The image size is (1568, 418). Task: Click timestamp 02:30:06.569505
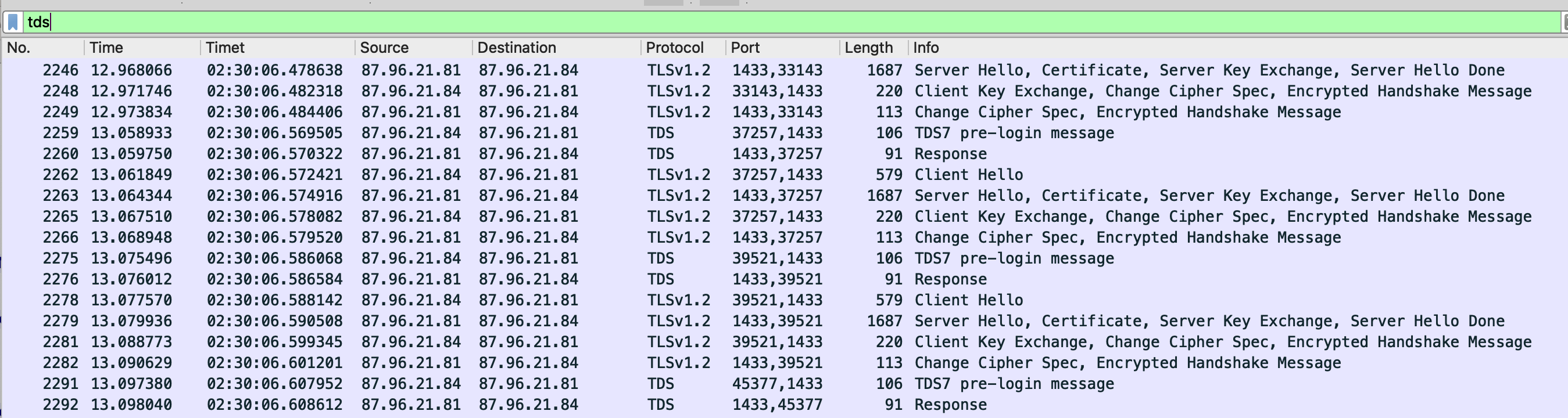(x=274, y=132)
